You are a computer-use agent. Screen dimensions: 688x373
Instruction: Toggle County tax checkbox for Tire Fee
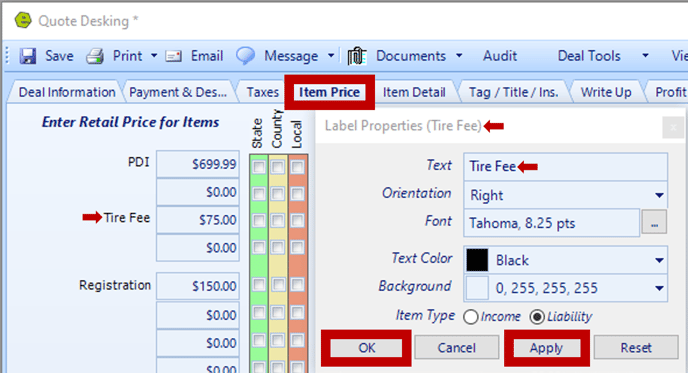pos(278,221)
